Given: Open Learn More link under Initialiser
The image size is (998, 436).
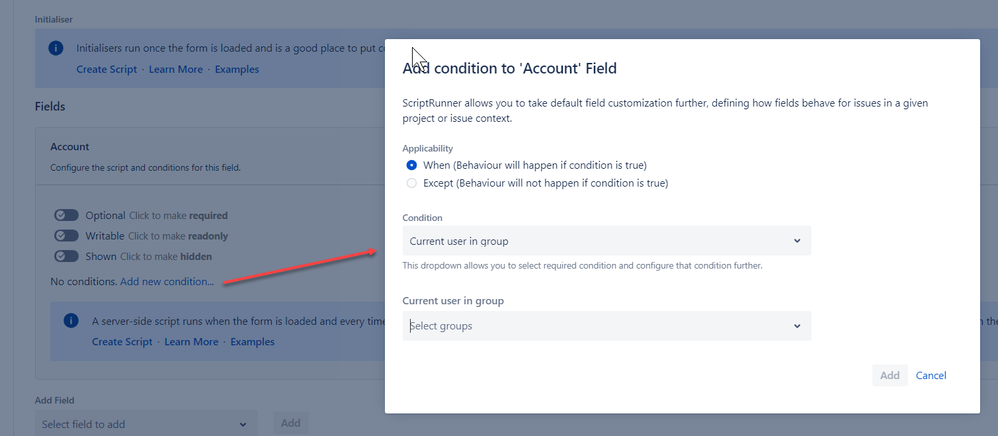Looking at the screenshot, I should (x=176, y=69).
